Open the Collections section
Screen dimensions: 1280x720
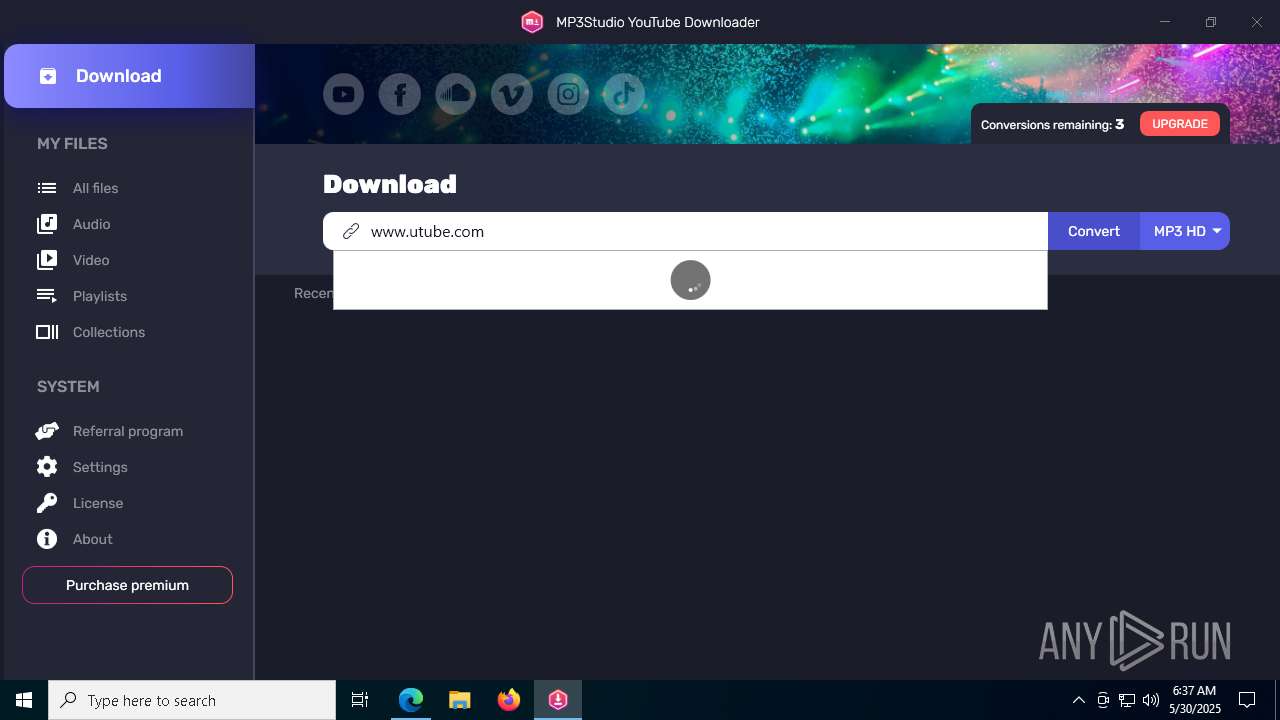(109, 332)
